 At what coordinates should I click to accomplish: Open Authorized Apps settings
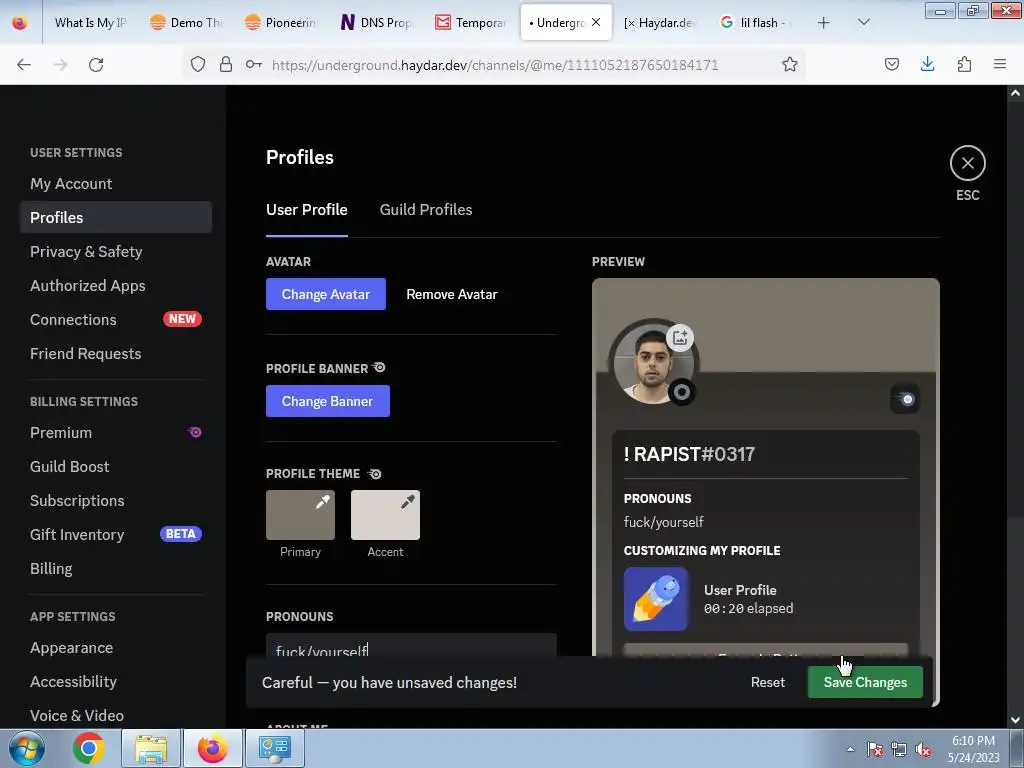[x=116, y=285]
